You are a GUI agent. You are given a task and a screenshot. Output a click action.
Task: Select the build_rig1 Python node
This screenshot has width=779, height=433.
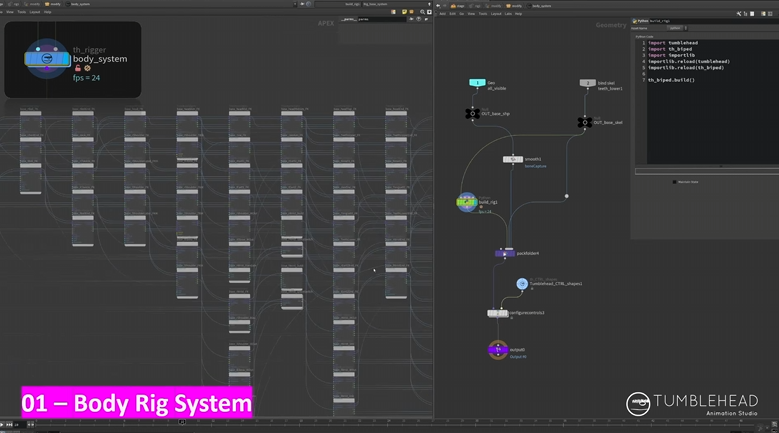click(467, 202)
